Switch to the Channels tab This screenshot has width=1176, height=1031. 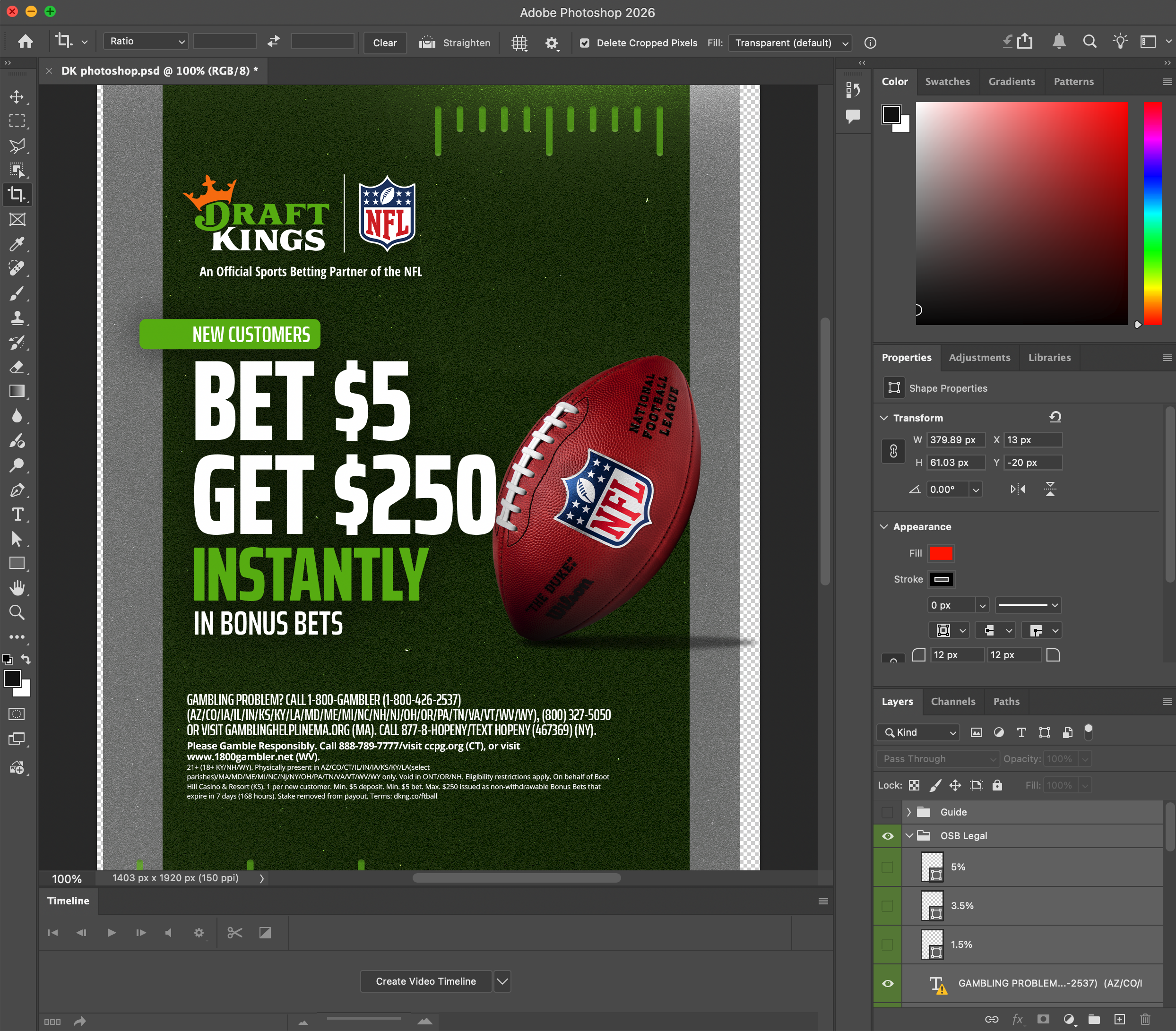tap(953, 702)
